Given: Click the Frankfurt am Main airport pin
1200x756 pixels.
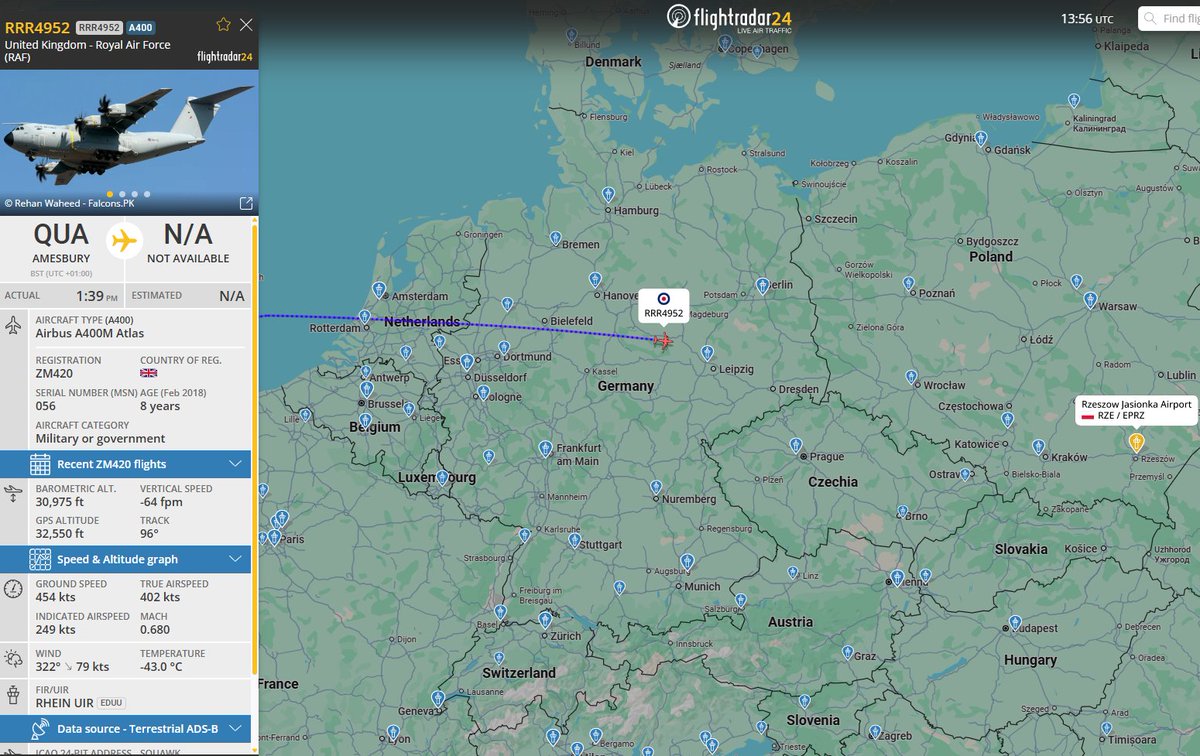Looking at the screenshot, I should [x=545, y=449].
